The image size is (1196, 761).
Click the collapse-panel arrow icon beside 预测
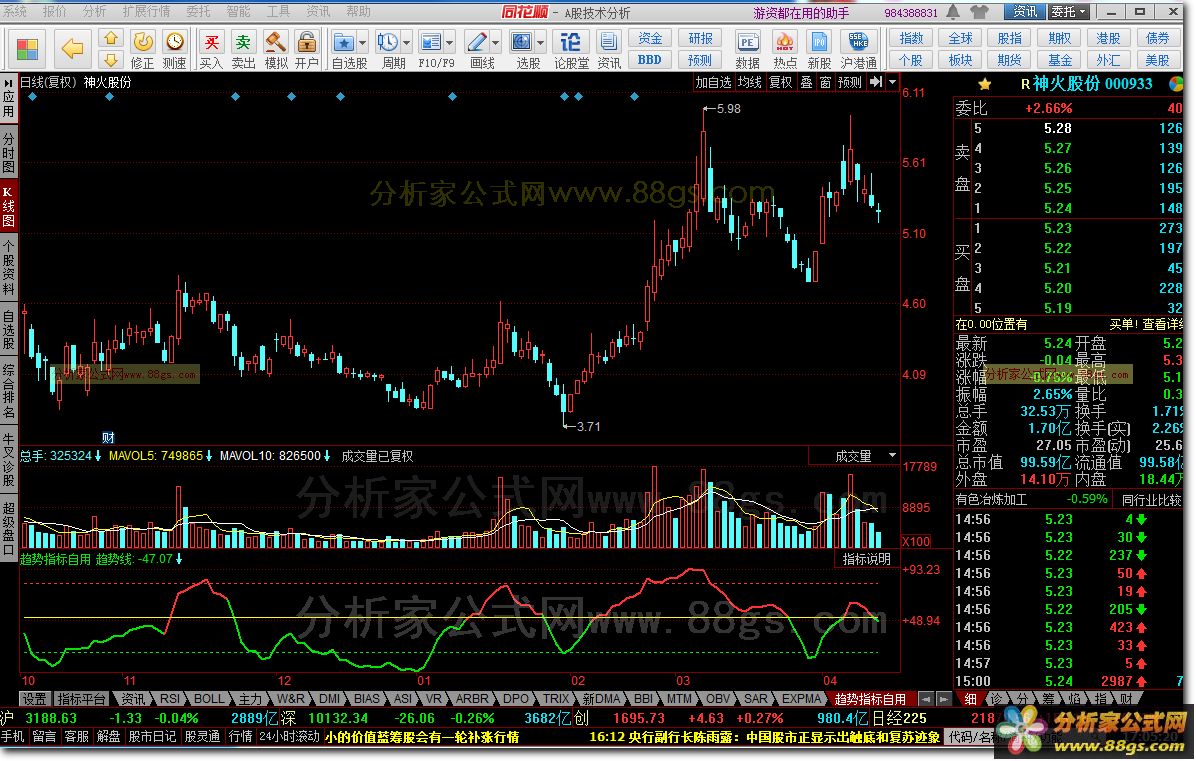(876, 82)
